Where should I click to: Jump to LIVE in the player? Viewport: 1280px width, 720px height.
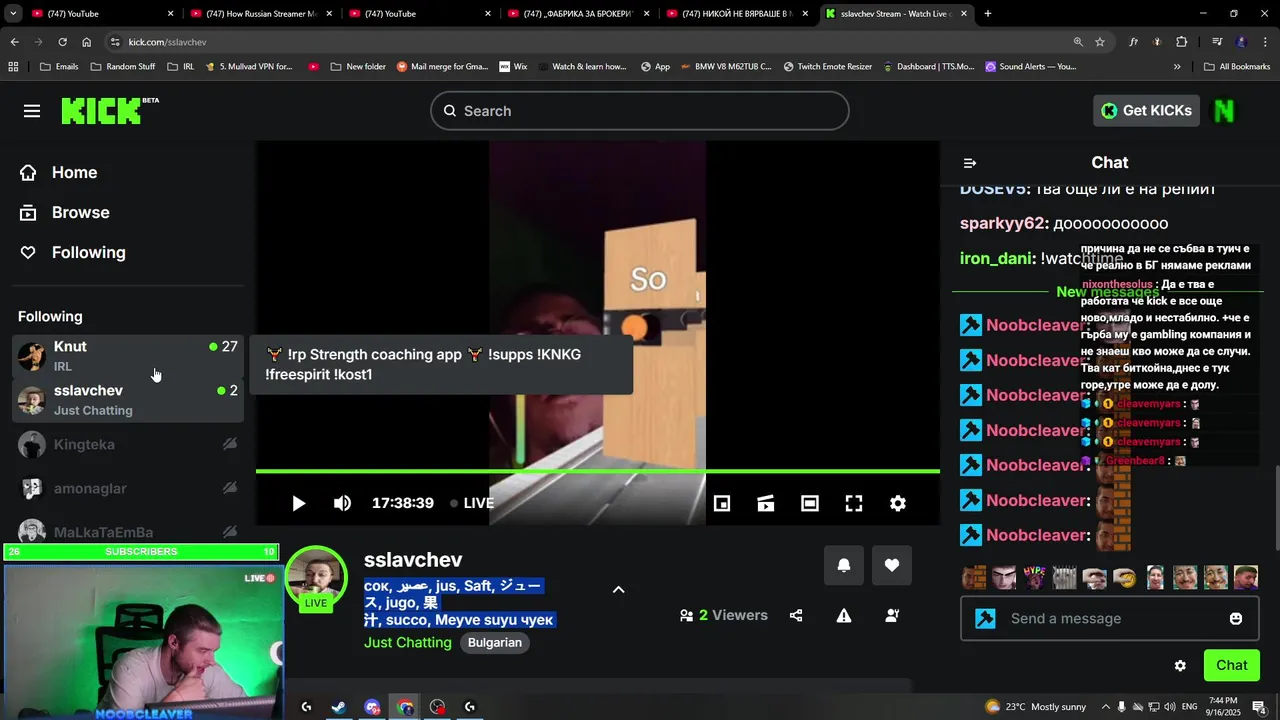(x=472, y=503)
